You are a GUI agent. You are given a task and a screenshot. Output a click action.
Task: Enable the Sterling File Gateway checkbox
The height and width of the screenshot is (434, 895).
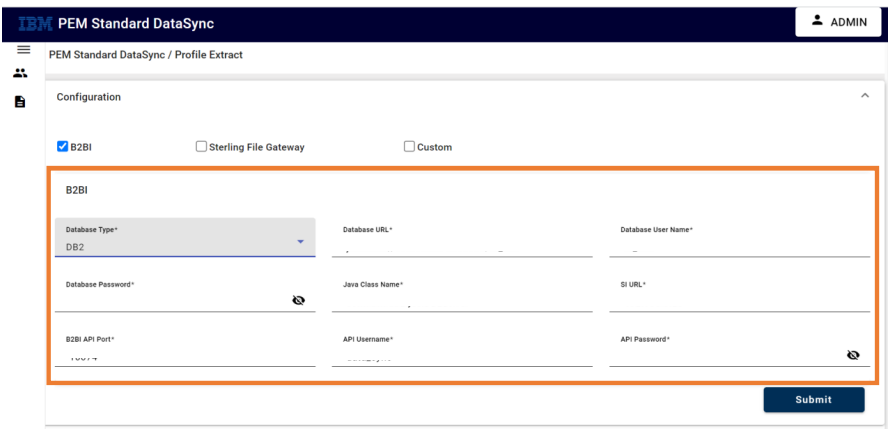point(201,146)
